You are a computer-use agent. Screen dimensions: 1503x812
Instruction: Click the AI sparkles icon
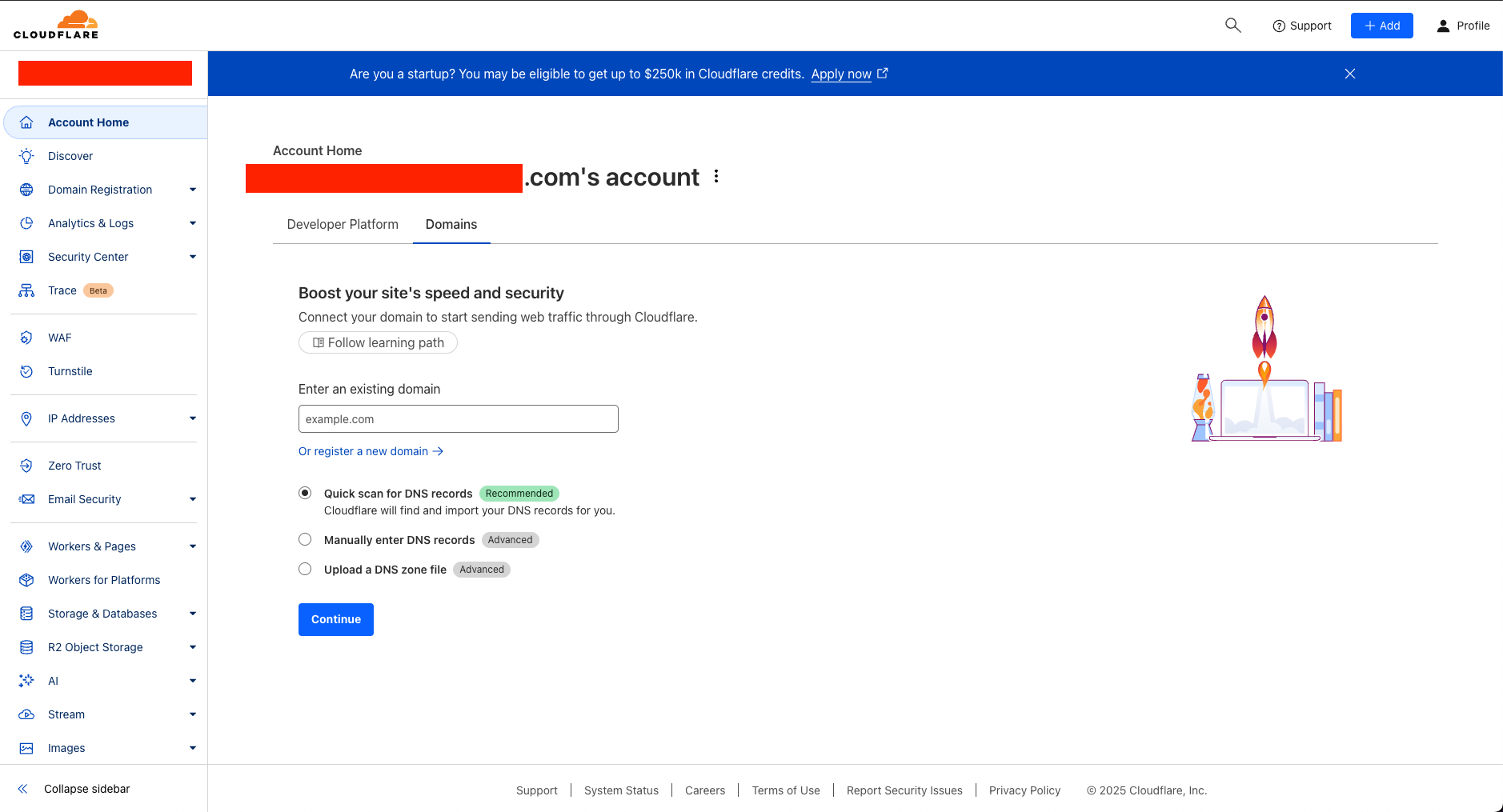pos(26,681)
